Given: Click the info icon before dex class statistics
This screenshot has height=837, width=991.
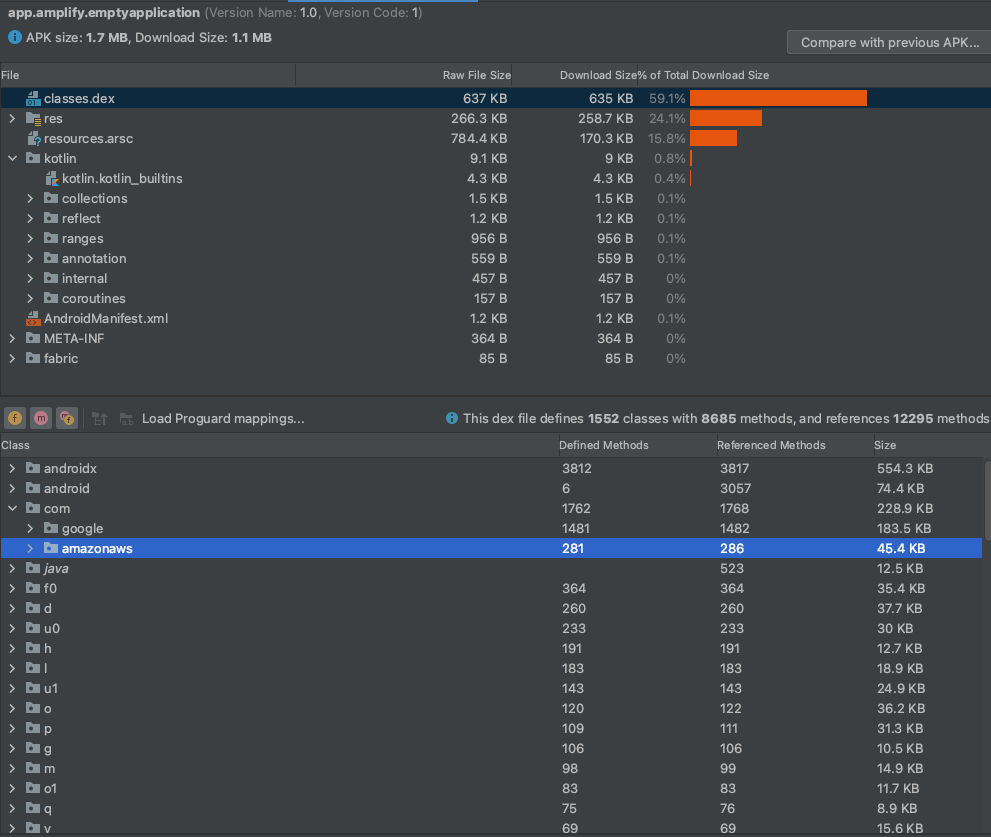Looking at the screenshot, I should (x=451, y=418).
